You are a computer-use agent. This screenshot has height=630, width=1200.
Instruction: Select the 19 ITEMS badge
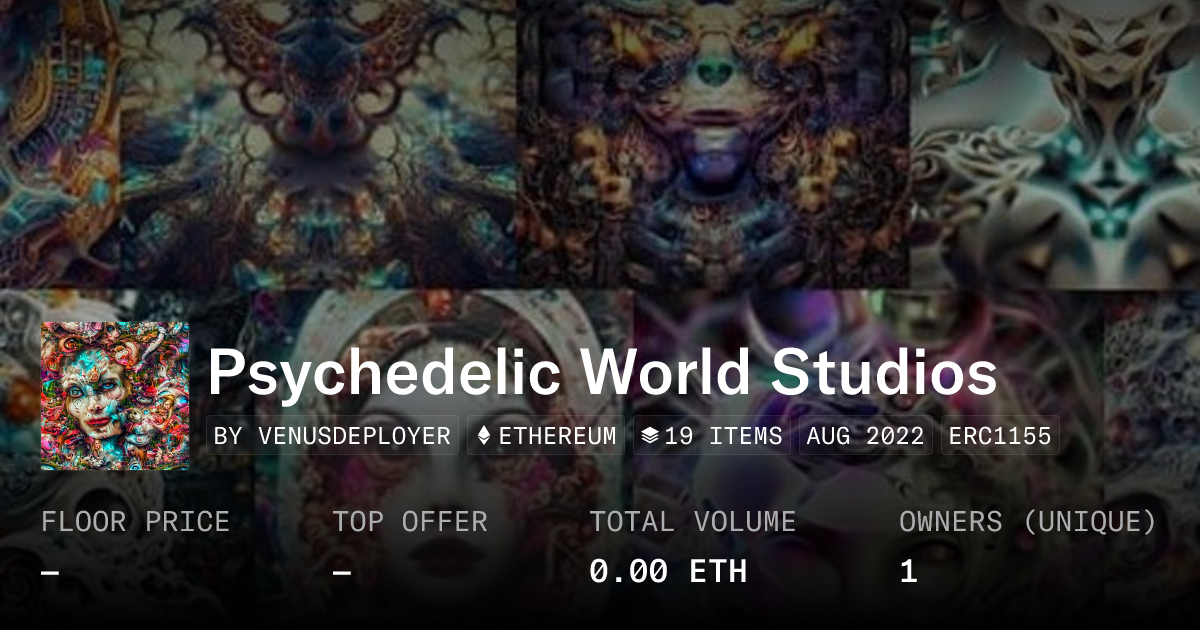tap(711, 436)
